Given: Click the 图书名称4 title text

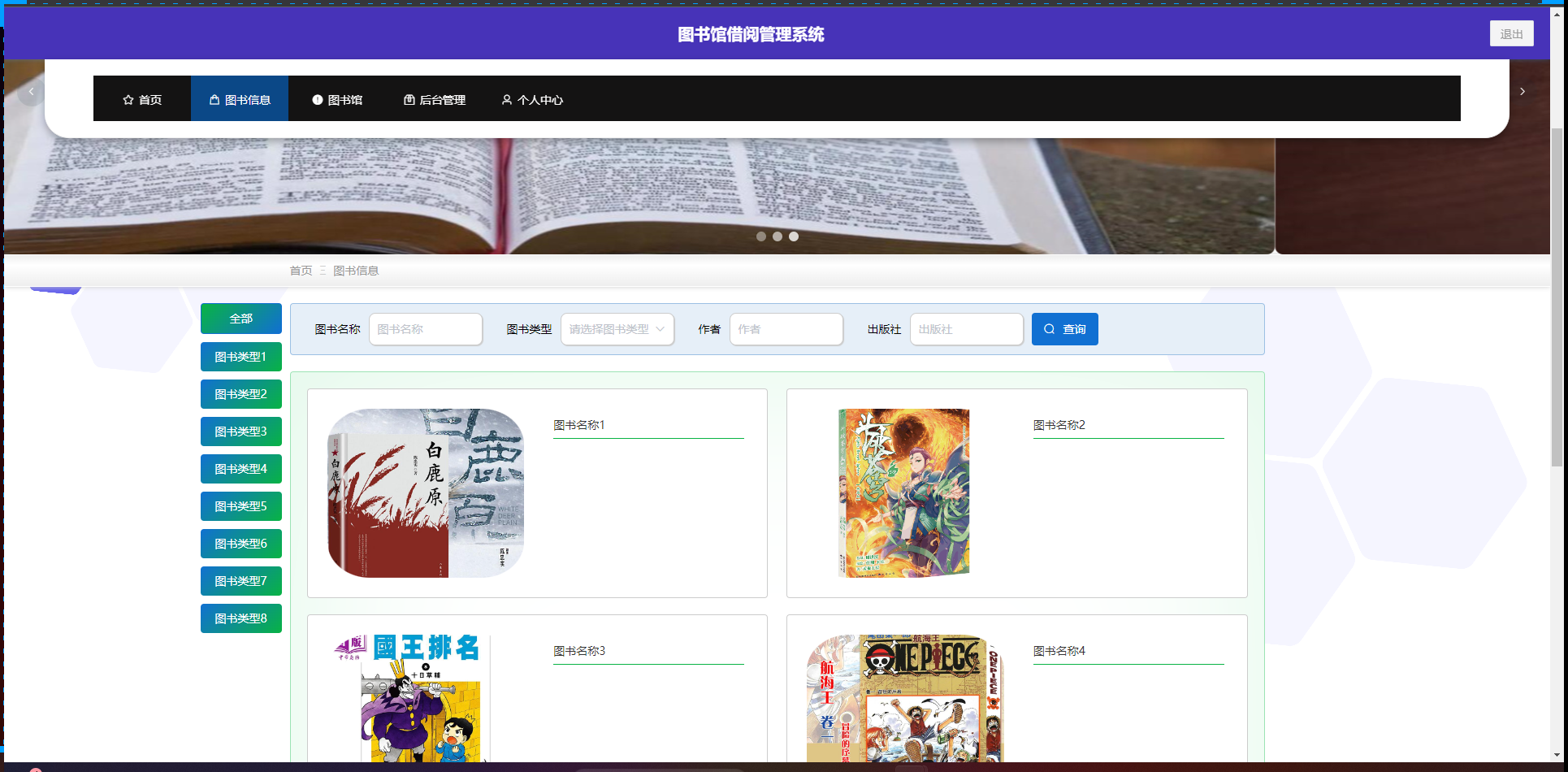Looking at the screenshot, I should 1059,651.
